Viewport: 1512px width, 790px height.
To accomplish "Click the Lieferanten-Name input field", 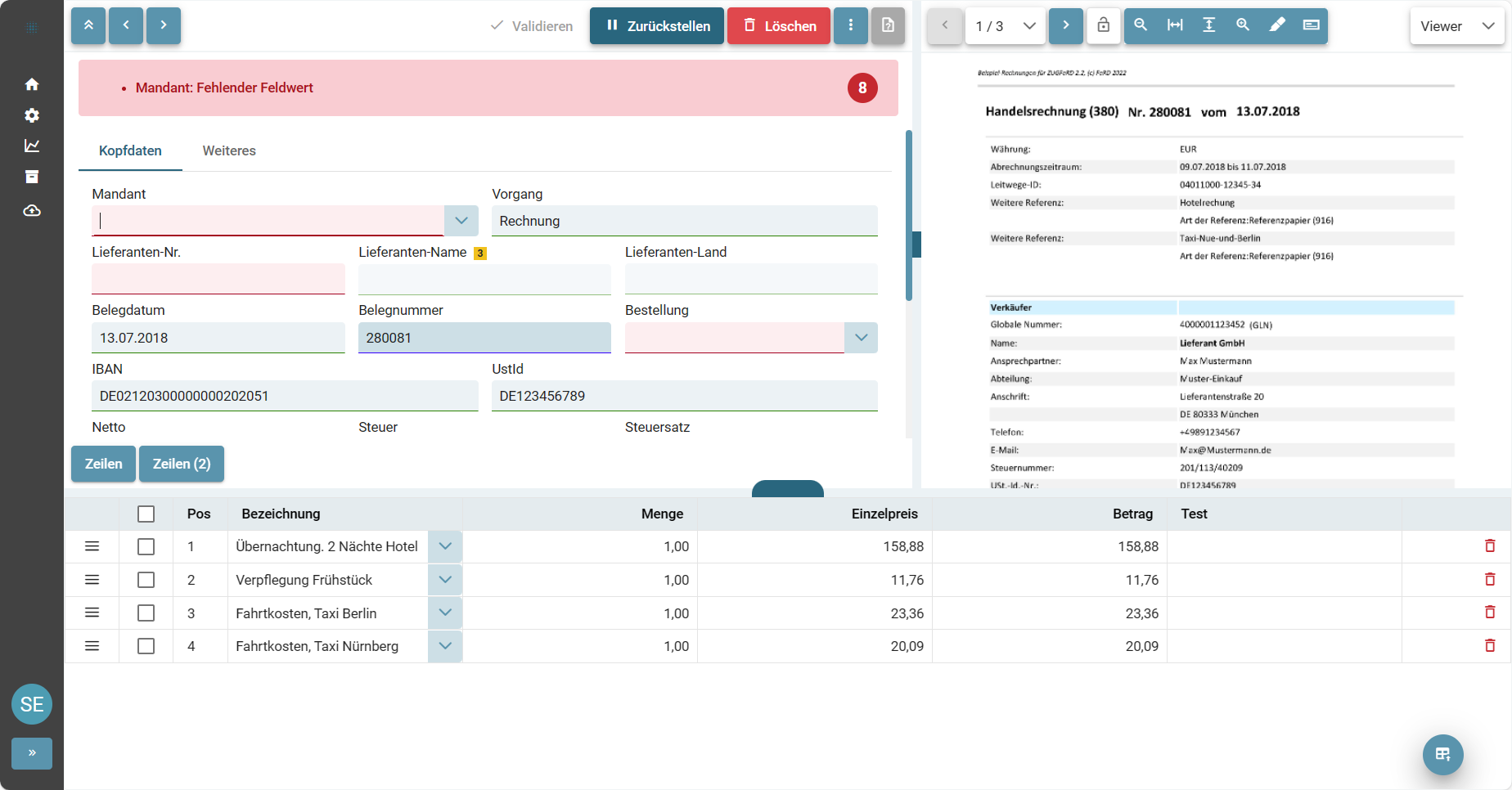I will click(484, 279).
